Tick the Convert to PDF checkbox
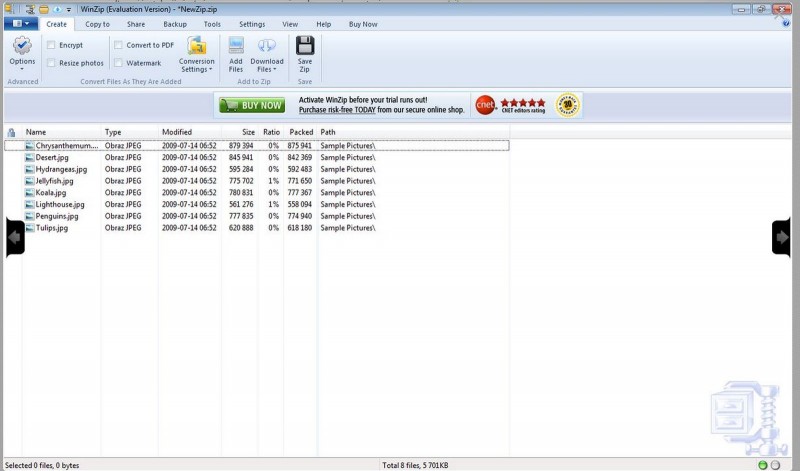This screenshot has height=471, width=800. (x=118, y=45)
